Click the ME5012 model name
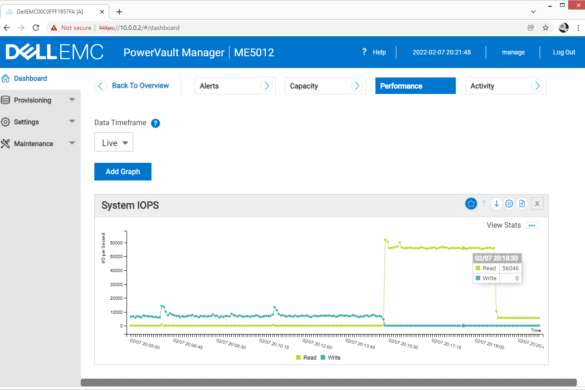585x390 pixels. [x=254, y=52]
